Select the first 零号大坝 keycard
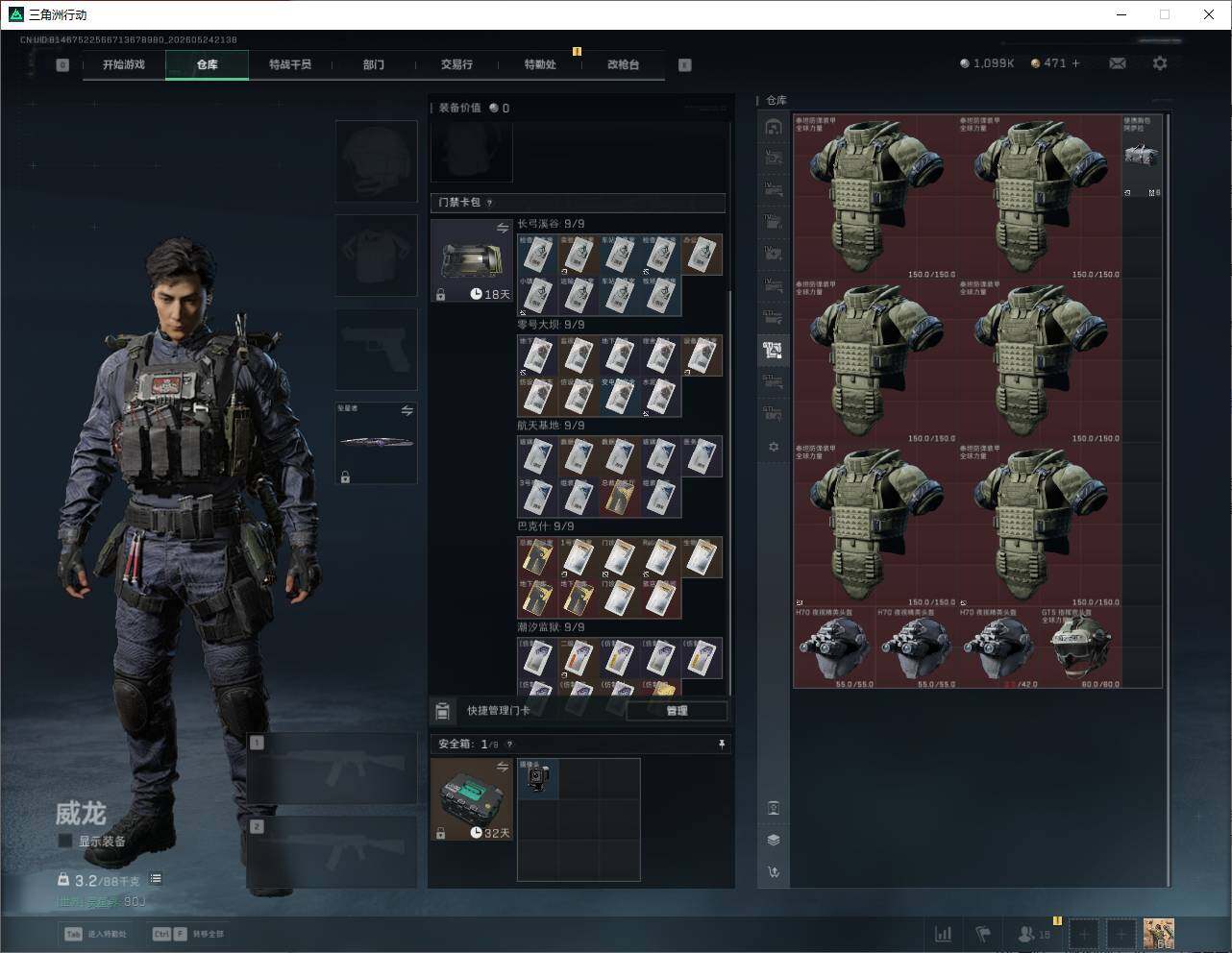The height and width of the screenshot is (953, 1232). click(x=538, y=354)
